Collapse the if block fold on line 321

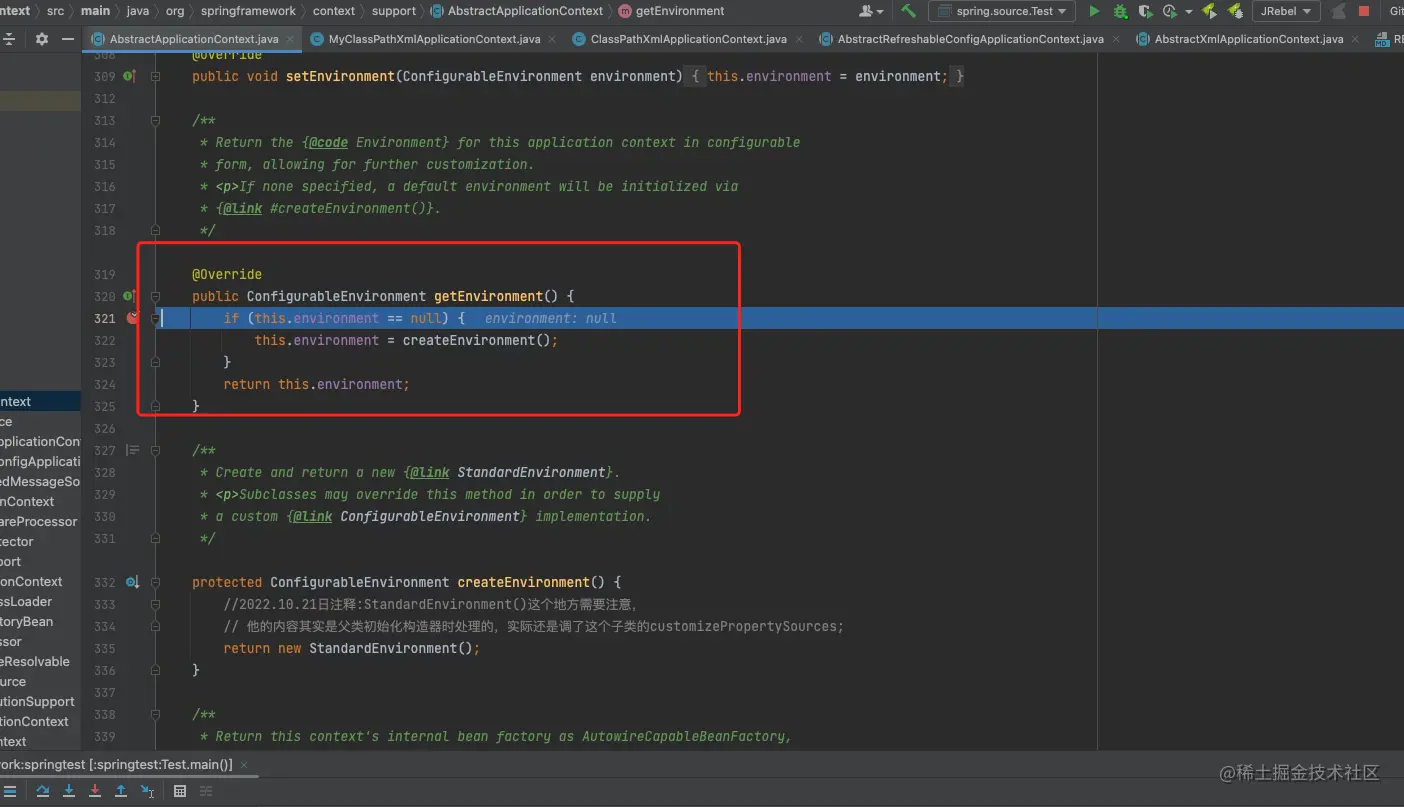[155, 318]
